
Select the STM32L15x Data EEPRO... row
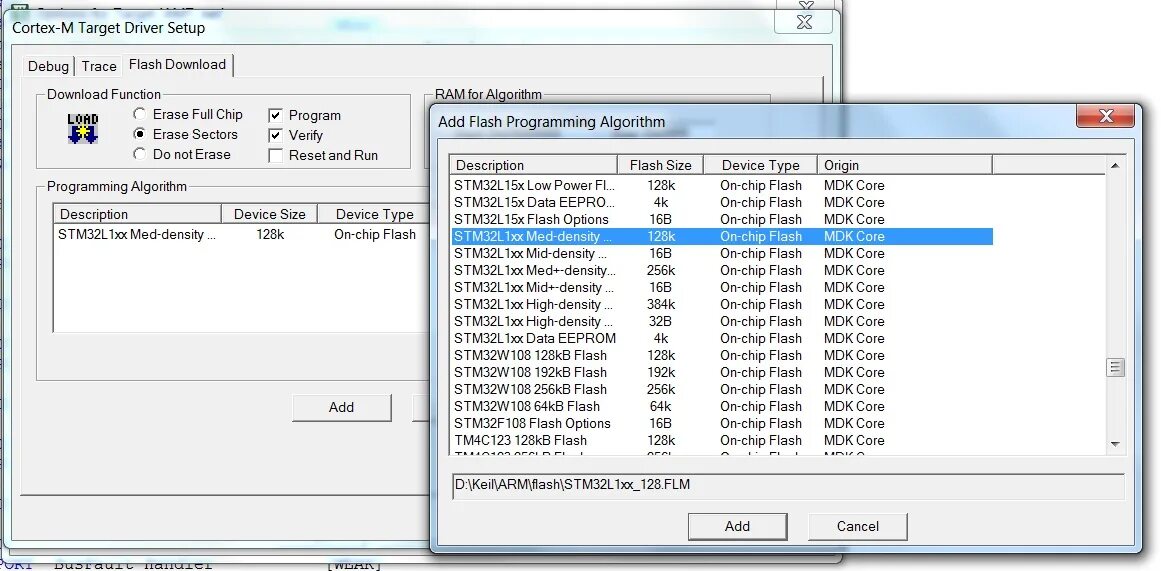pos(722,202)
